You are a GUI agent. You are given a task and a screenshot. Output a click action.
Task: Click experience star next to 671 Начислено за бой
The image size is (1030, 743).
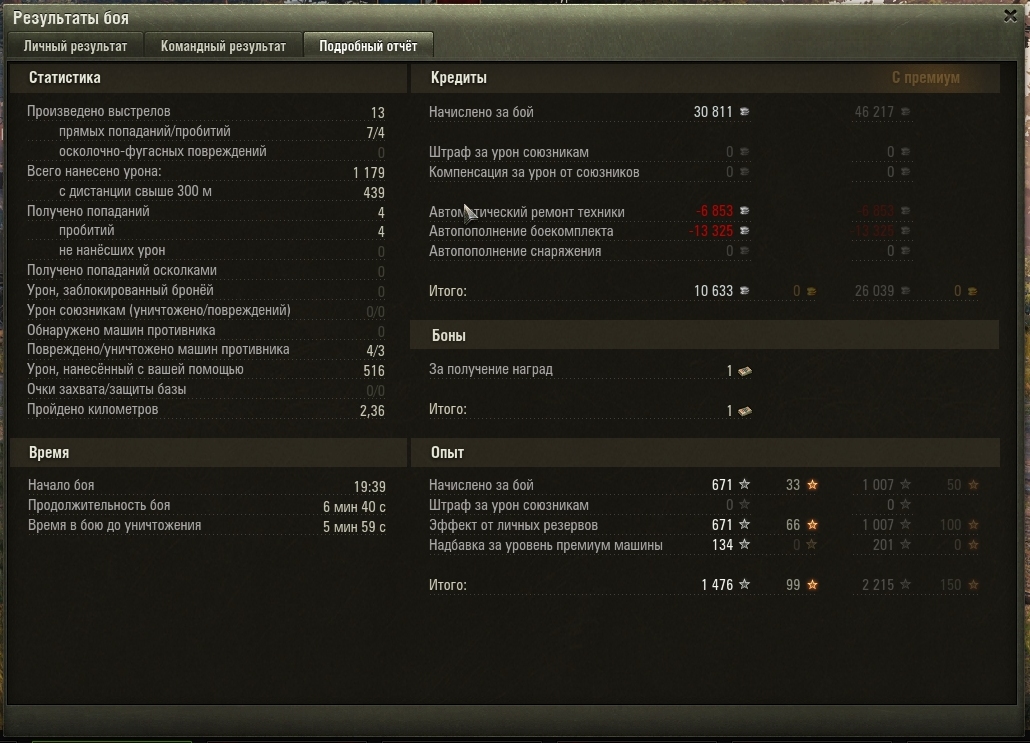click(x=744, y=484)
